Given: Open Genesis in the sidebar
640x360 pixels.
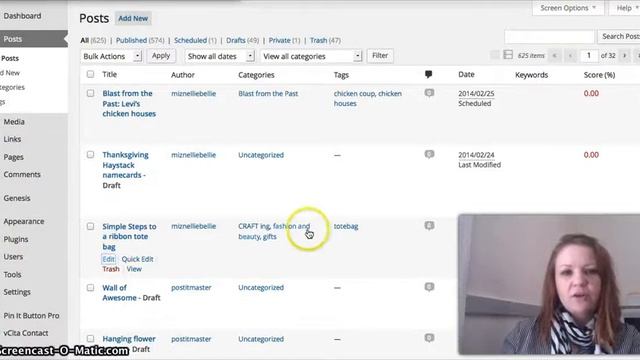Looking at the screenshot, I should pos(17,198).
